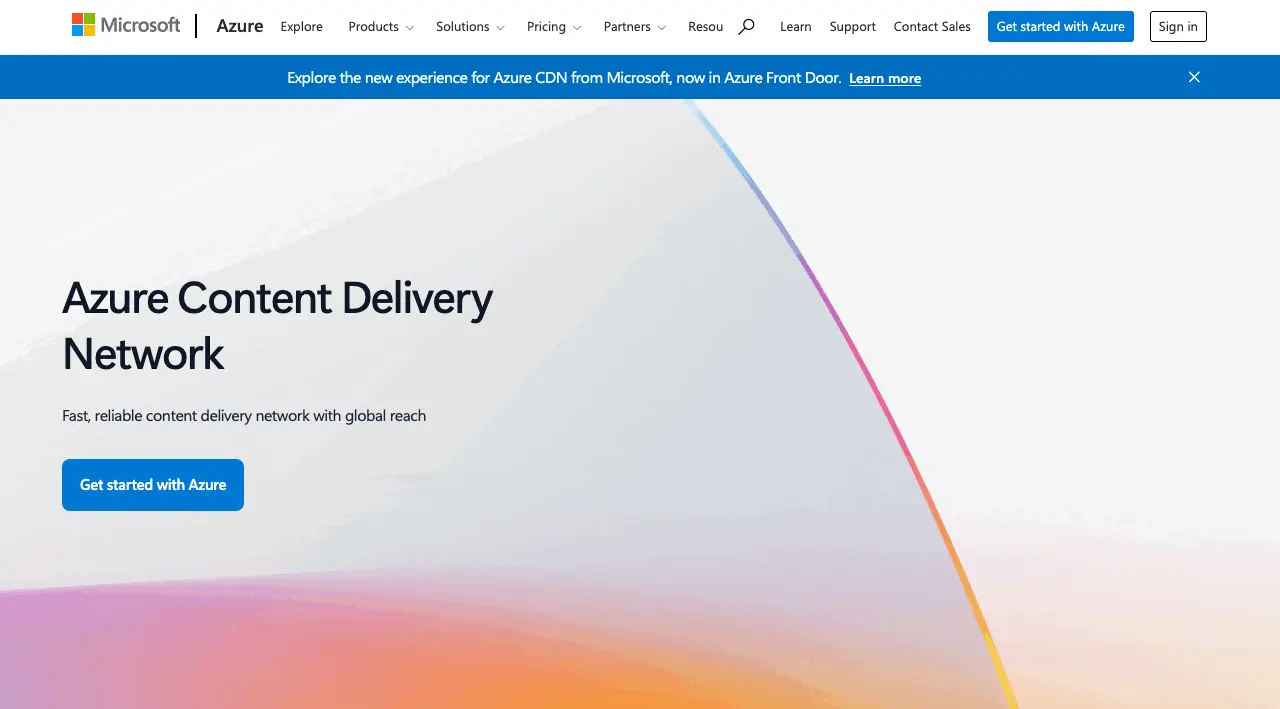Click the Sign in button

(x=1178, y=27)
